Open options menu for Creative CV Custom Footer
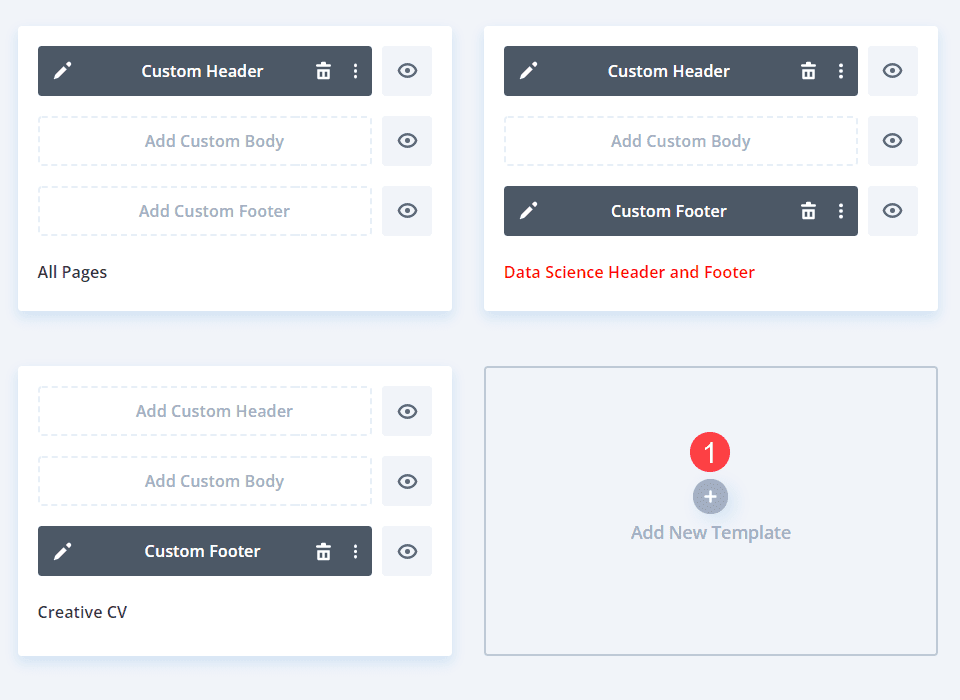960x700 pixels. (x=355, y=551)
